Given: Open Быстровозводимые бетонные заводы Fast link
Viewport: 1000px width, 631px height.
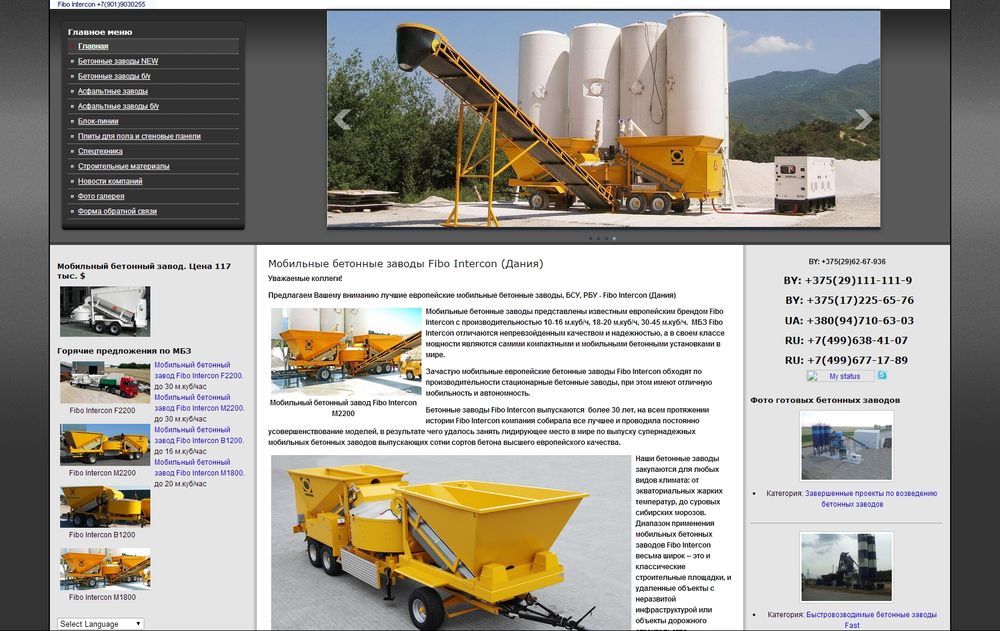Looking at the screenshot, I should [x=871, y=620].
